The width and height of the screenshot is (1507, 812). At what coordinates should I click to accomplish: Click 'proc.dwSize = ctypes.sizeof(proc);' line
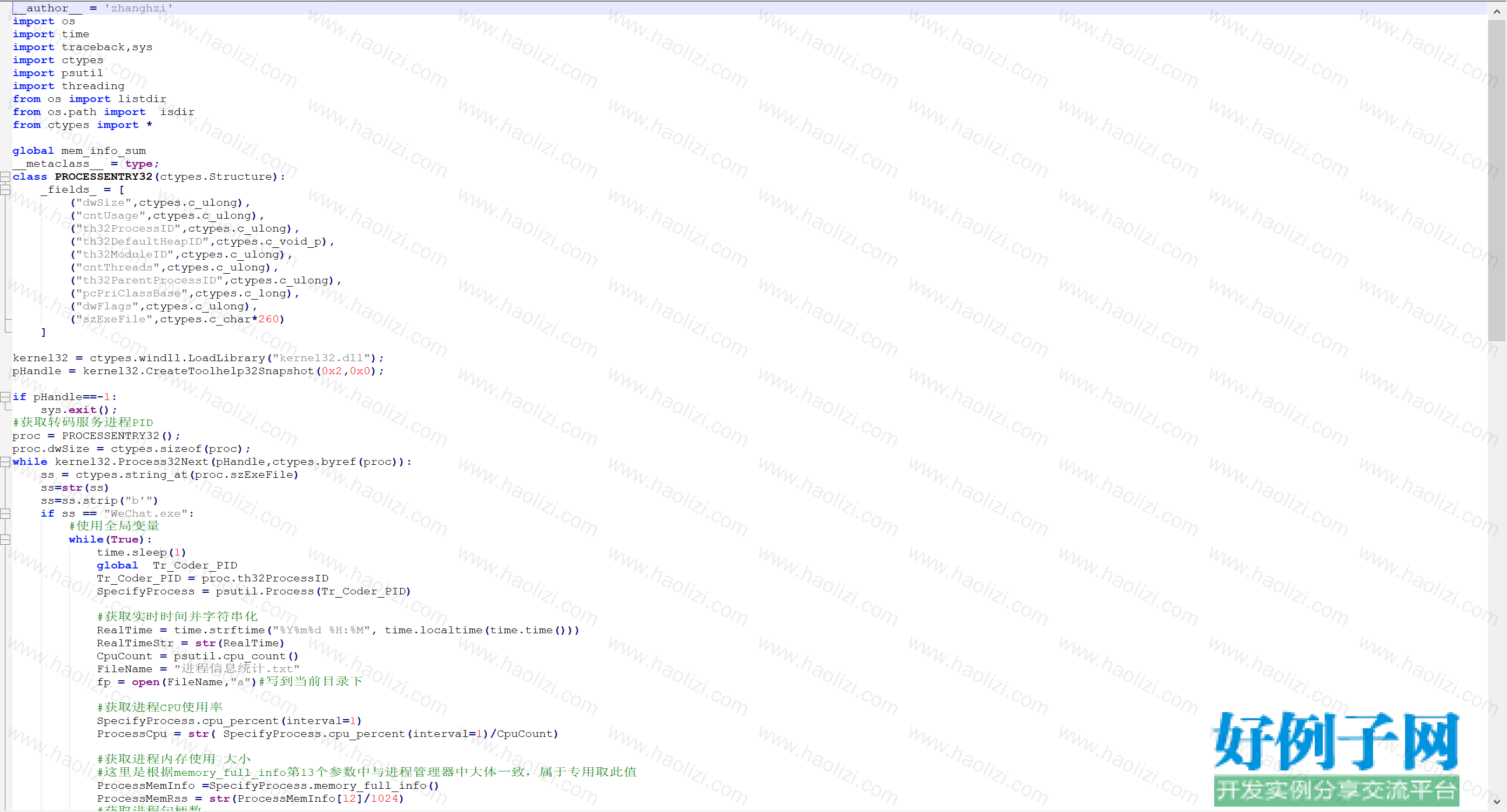click(132, 449)
